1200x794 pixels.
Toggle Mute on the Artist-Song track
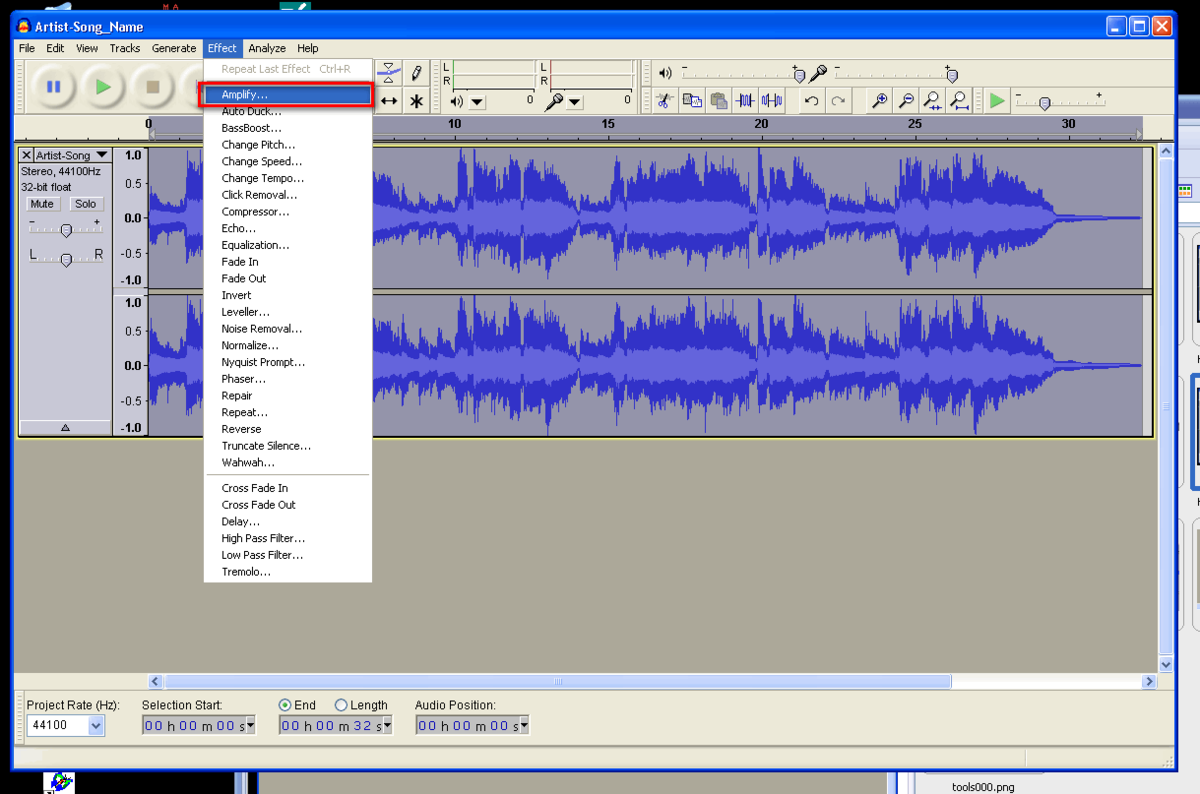(42, 204)
